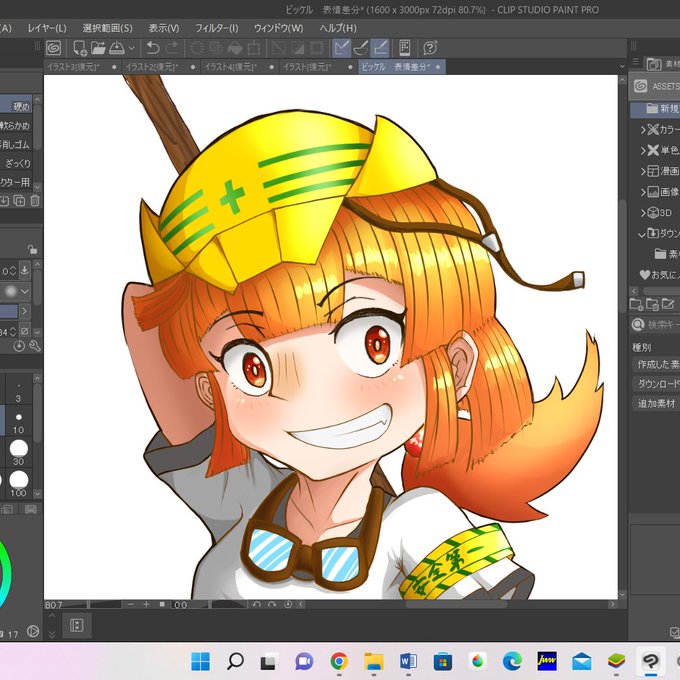680x680 pixels.
Task: Open the save options dropdown arrow
Action: (x=131, y=48)
